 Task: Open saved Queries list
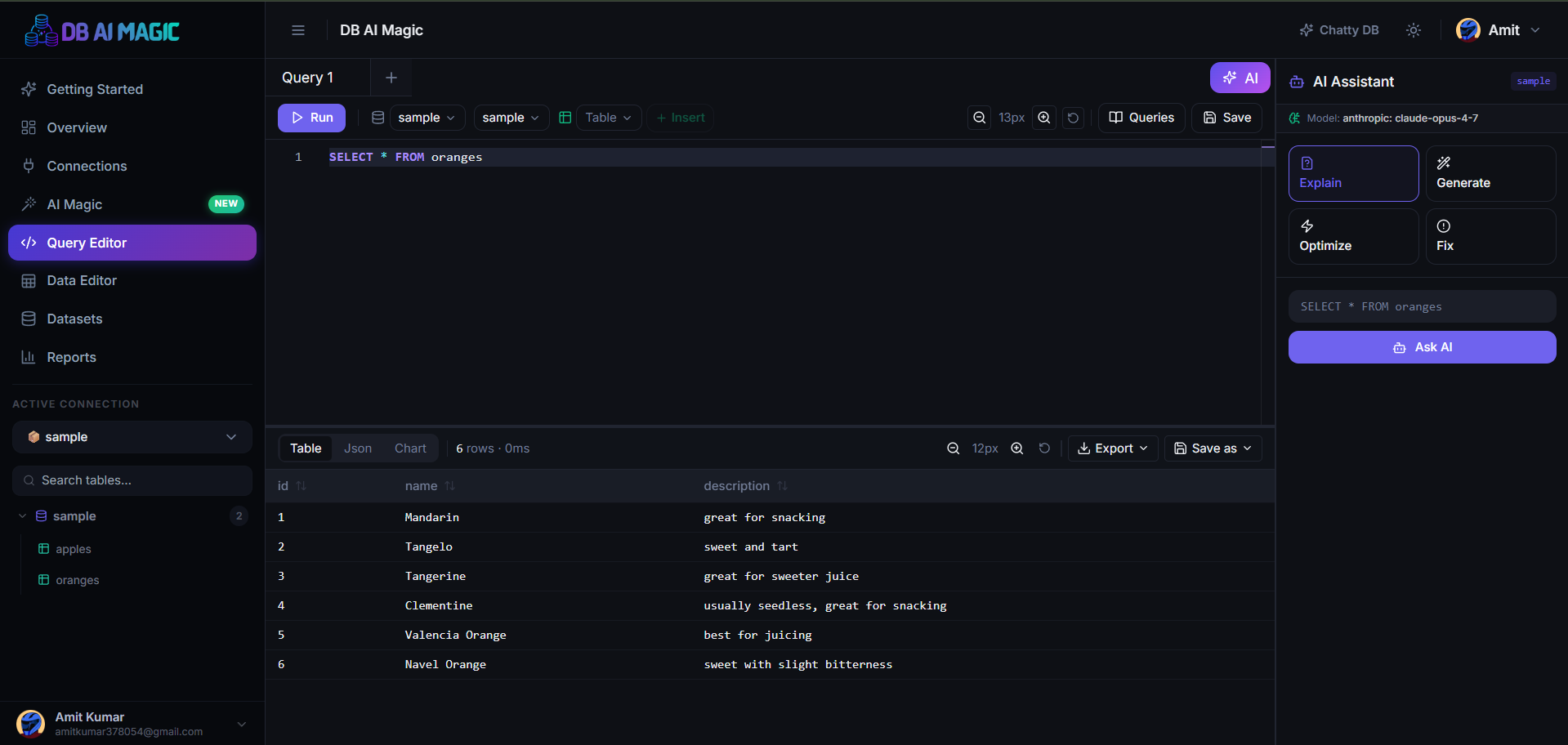point(1141,118)
